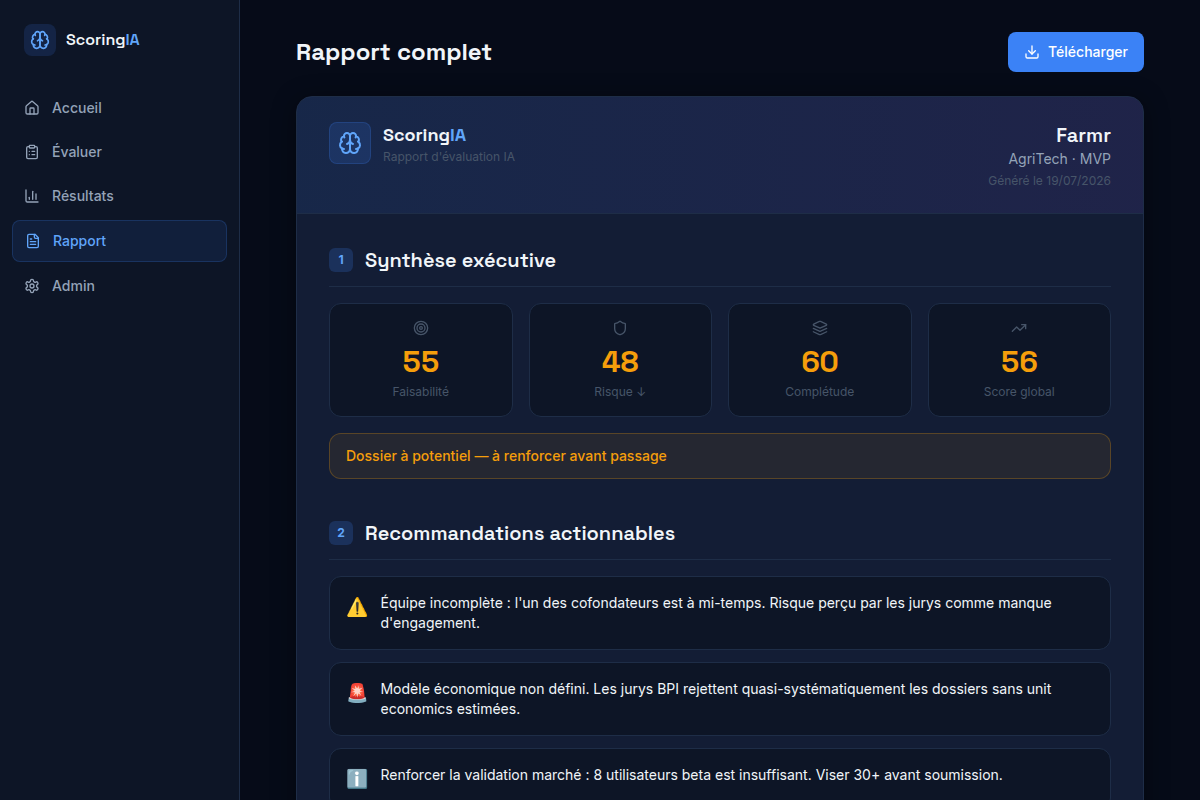1200x800 pixels.
Task: Click the score value 48
Action: coord(620,361)
